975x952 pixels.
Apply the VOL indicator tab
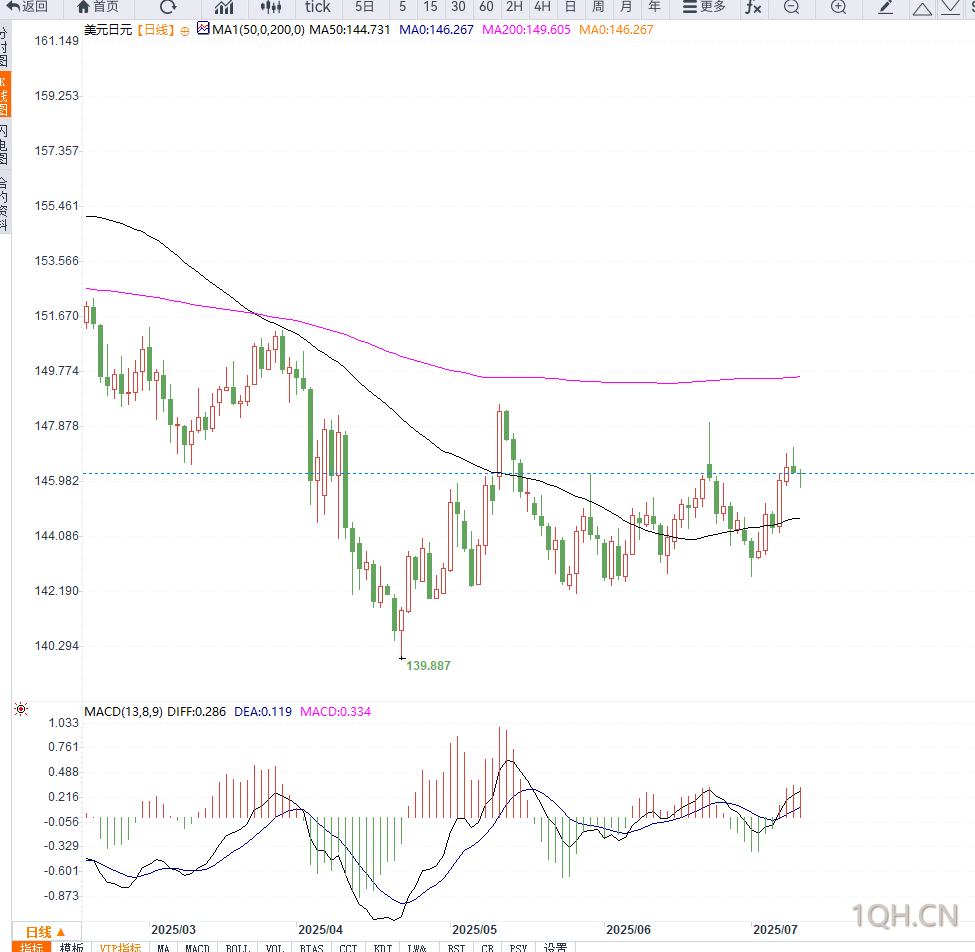[274, 947]
